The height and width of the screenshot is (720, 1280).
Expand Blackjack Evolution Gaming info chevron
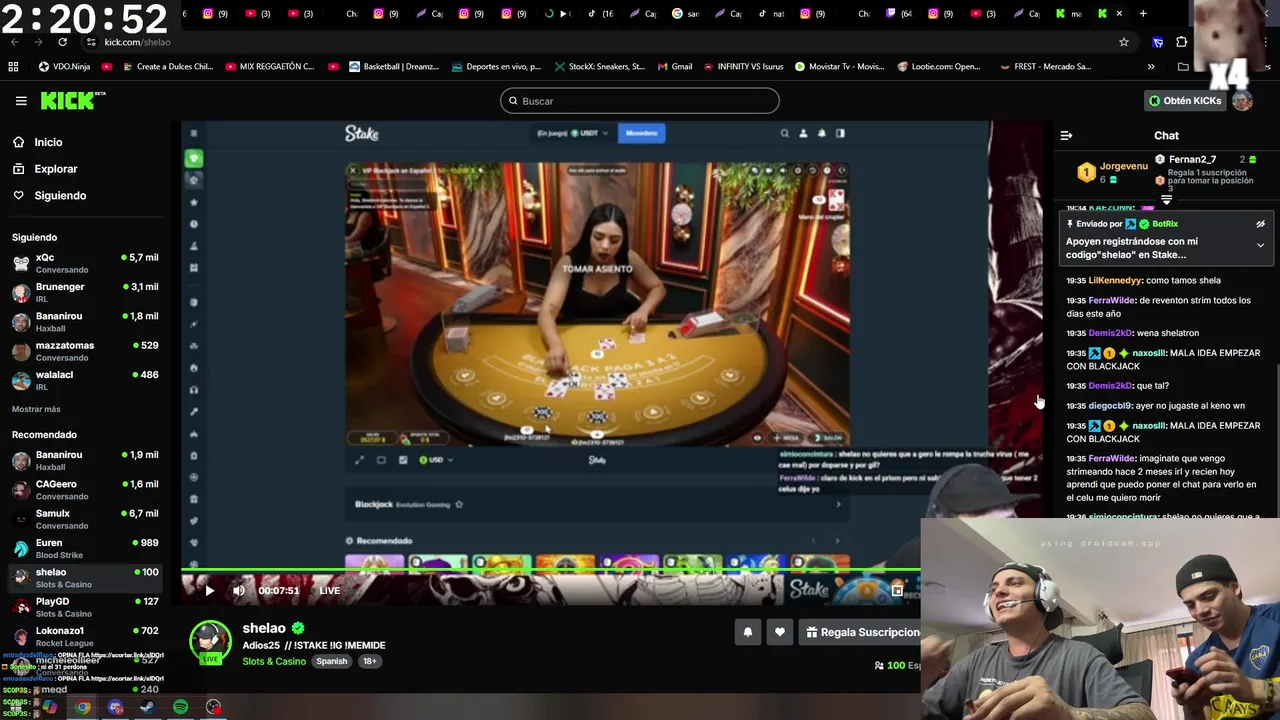point(838,505)
